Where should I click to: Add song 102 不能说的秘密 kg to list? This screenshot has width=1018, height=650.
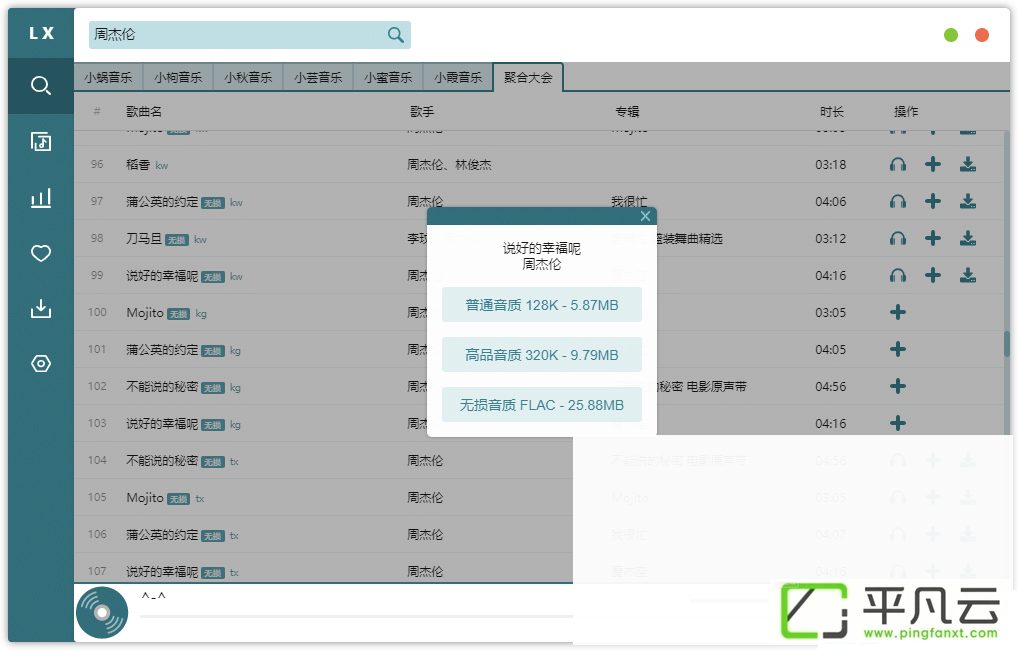[x=898, y=386]
